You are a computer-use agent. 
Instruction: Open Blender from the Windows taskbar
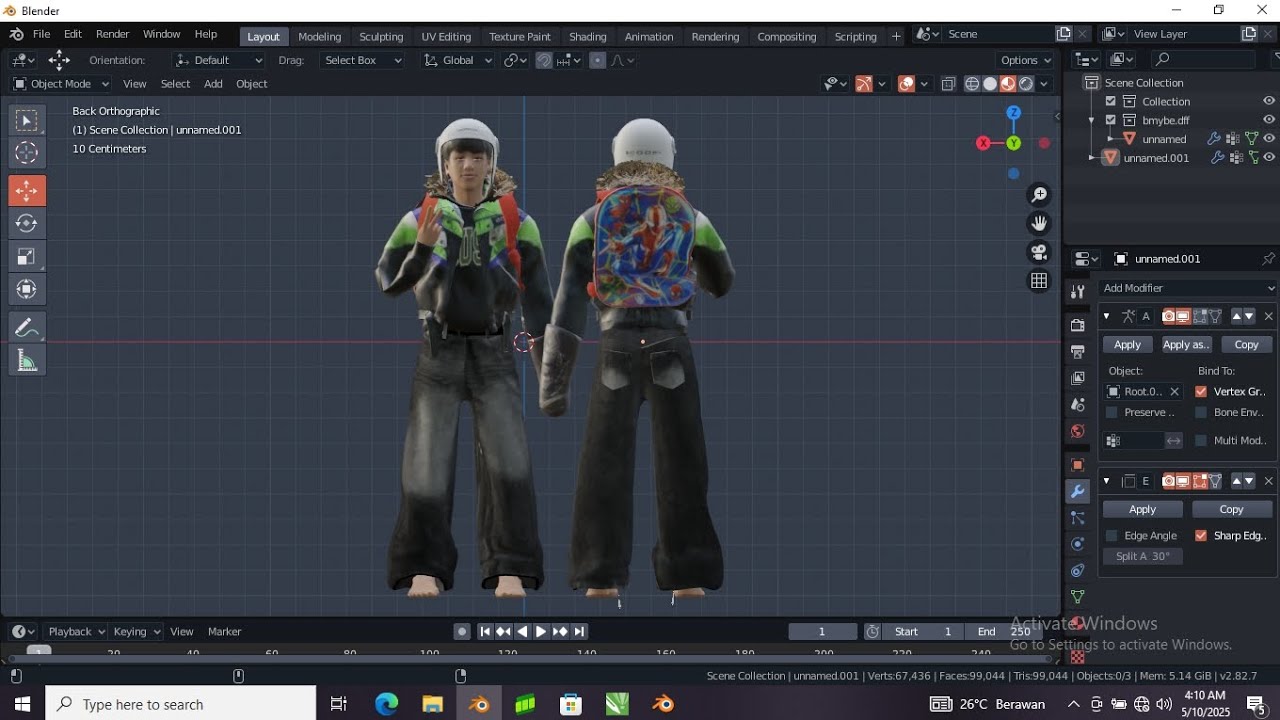(x=479, y=704)
